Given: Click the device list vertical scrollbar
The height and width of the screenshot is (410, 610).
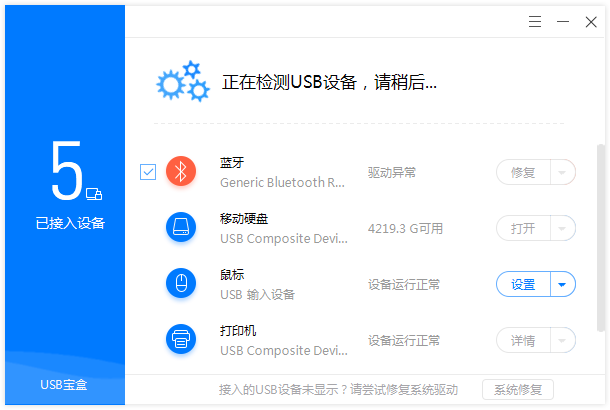Looking at the screenshot, I should click(x=601, y=237).
